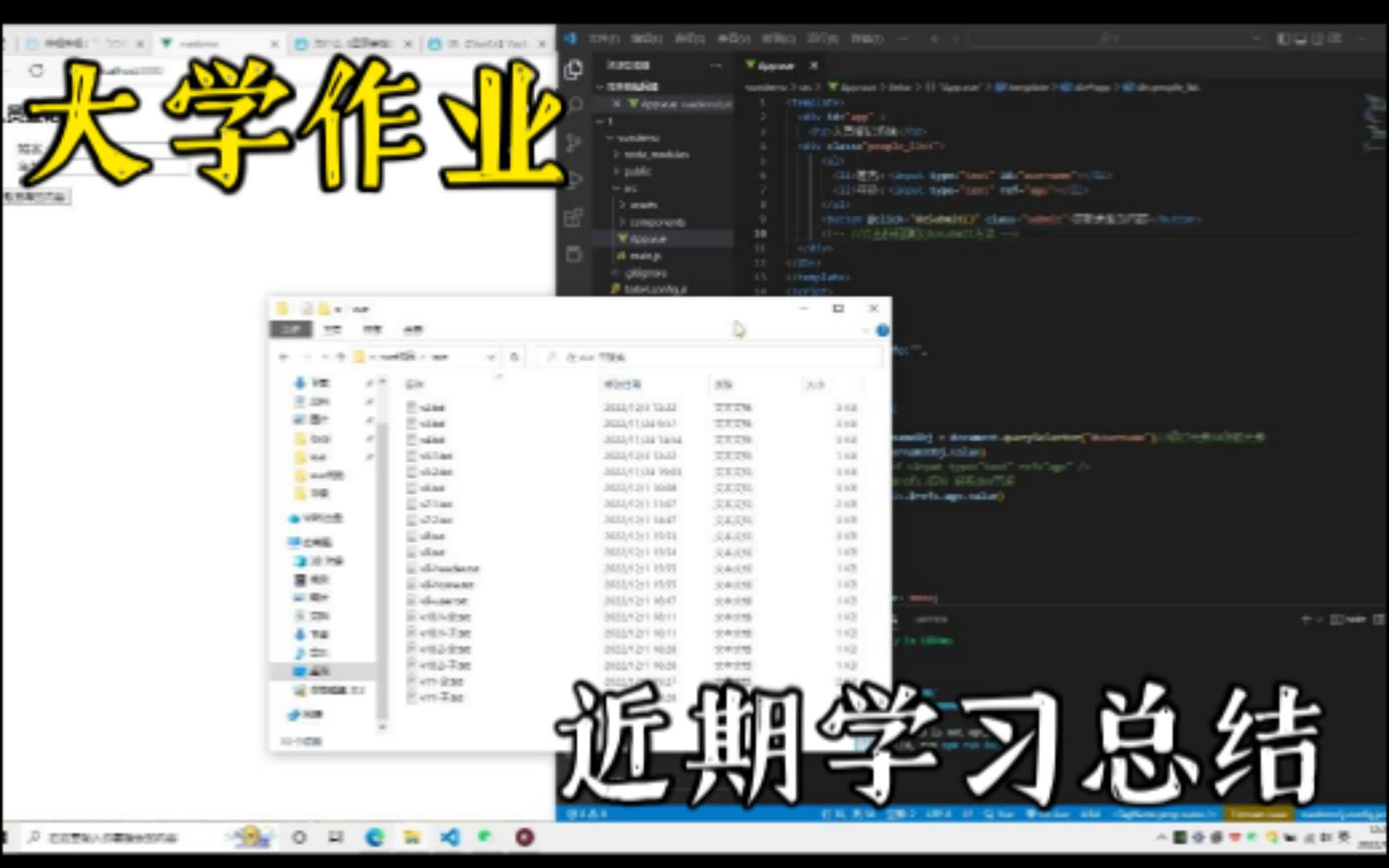Select the first text file in the list

[x=426, y=407]
